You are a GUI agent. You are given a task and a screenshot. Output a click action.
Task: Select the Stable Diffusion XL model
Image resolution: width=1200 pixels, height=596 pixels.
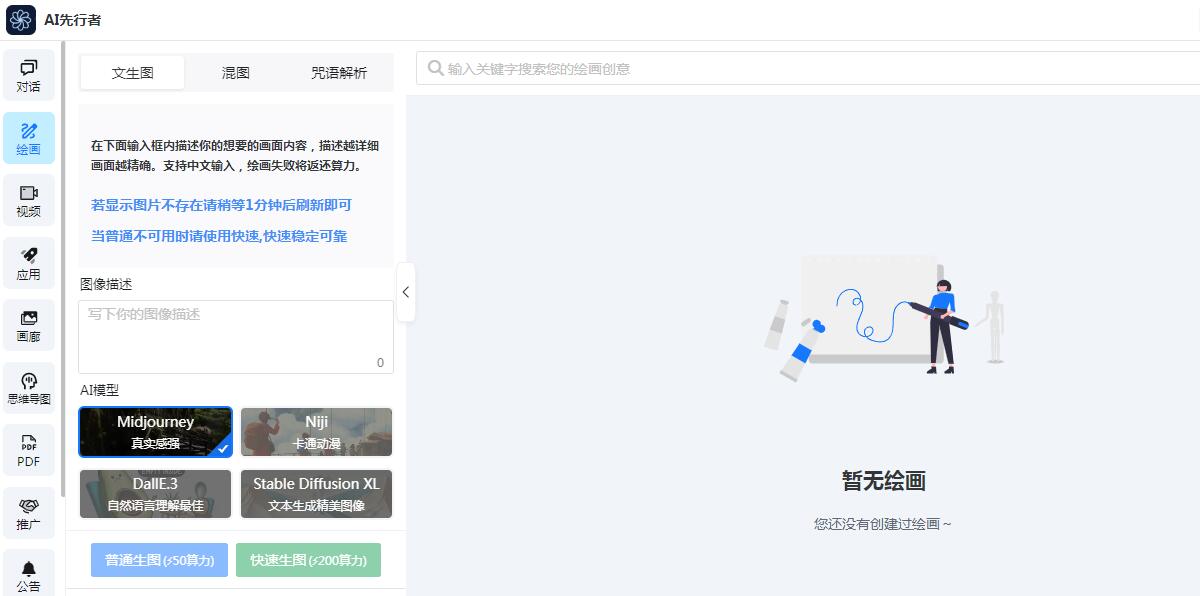(x=316, y=494)
